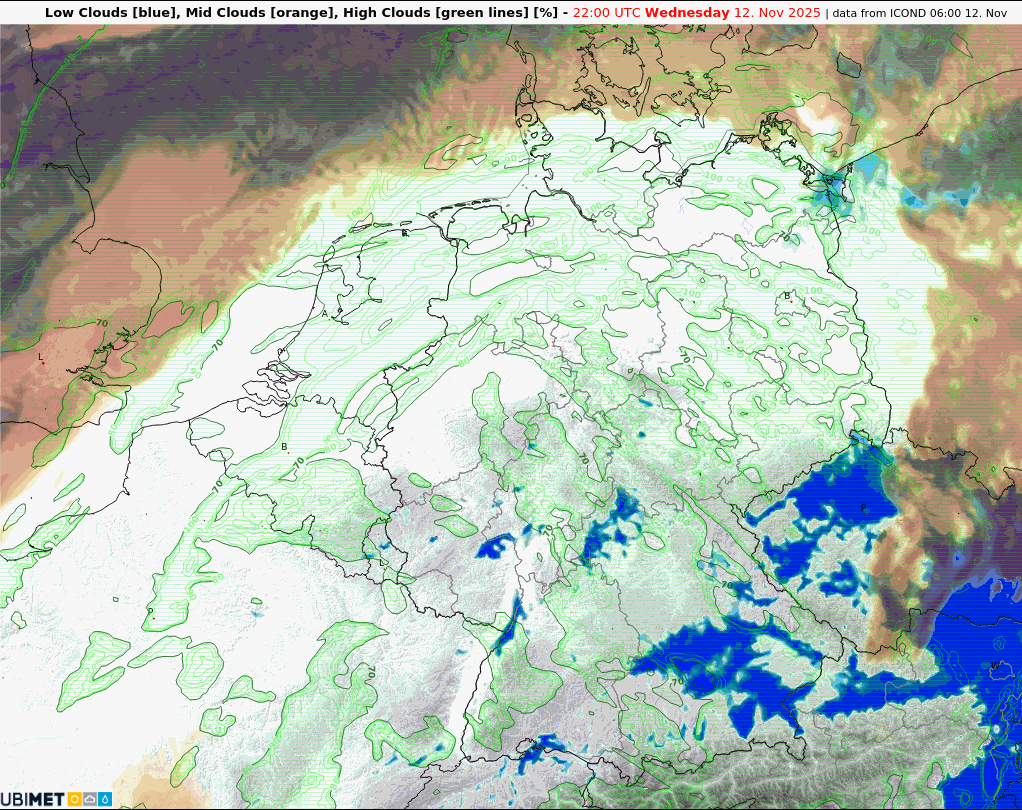The height and width of the screenshot is (810, 1022).
Task: Click the gray cloud icon beside UBIMET
Action: pyautogui.click(x=90, y=799)
